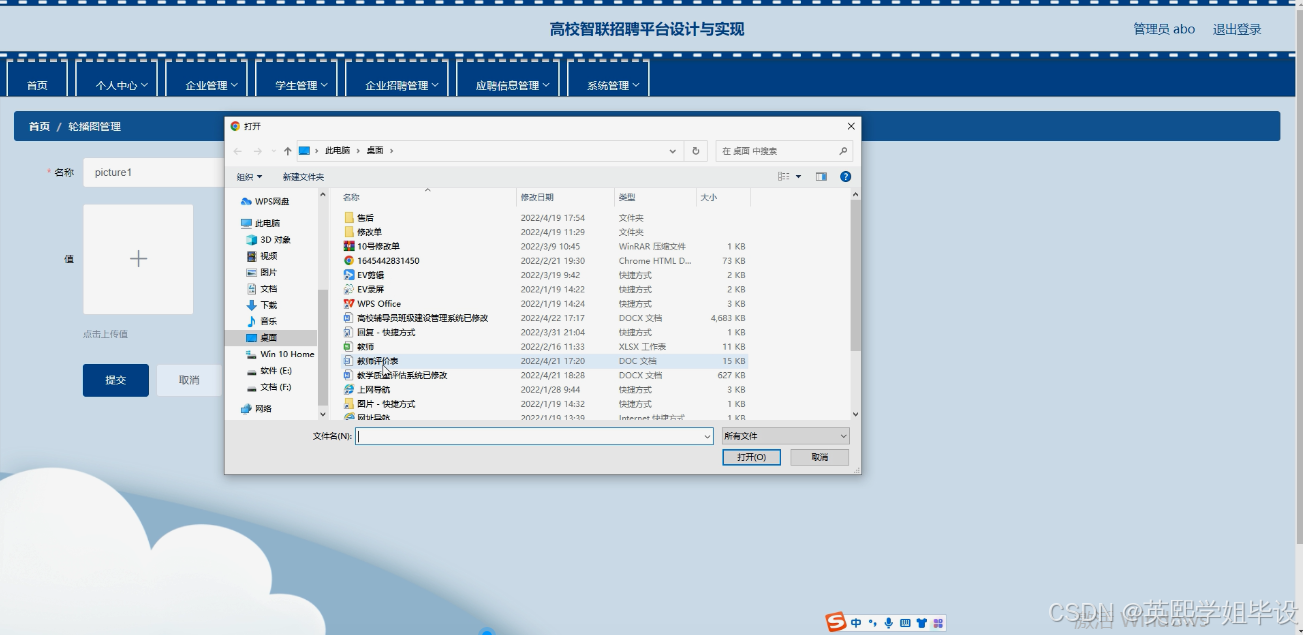The image size is (1303, 635).
Task: Click the up-one-level arrow icon
Action: pos(288,151)
